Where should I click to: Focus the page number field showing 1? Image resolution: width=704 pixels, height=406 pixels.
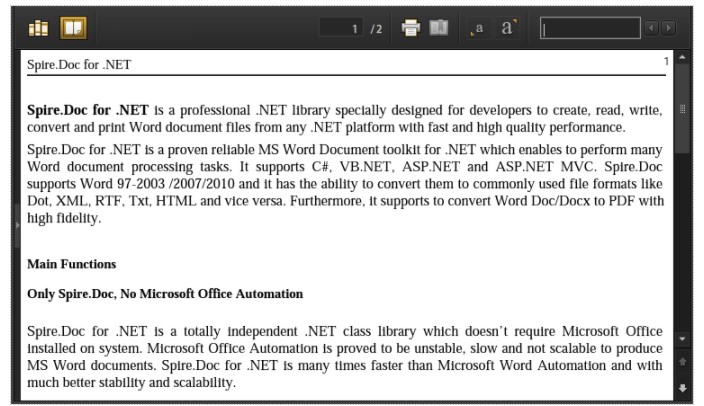click(x=341, y=28)
